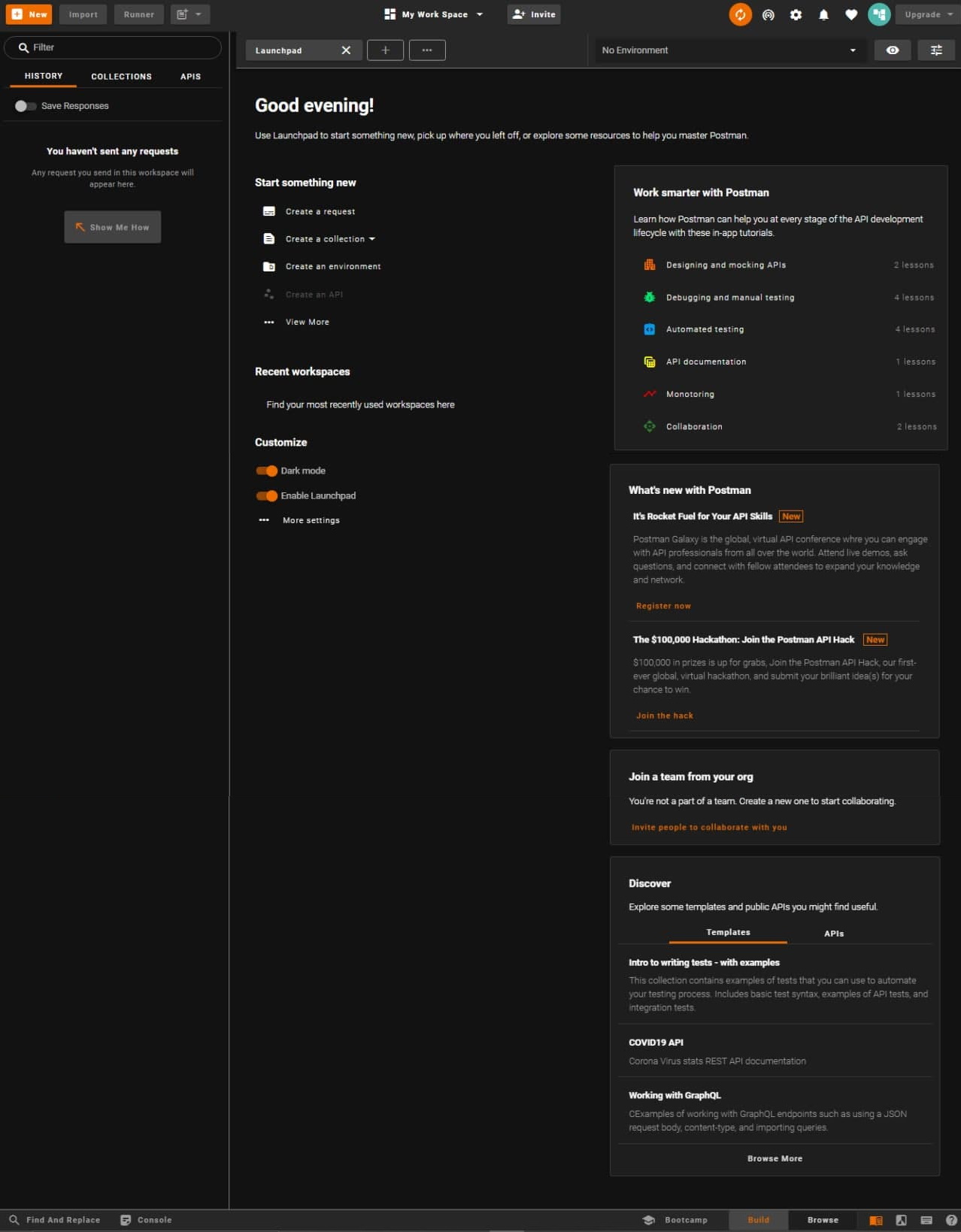Screen dimensions: 961x1232
Task: Toggle Dark mode switch
Action: point(267,471)
